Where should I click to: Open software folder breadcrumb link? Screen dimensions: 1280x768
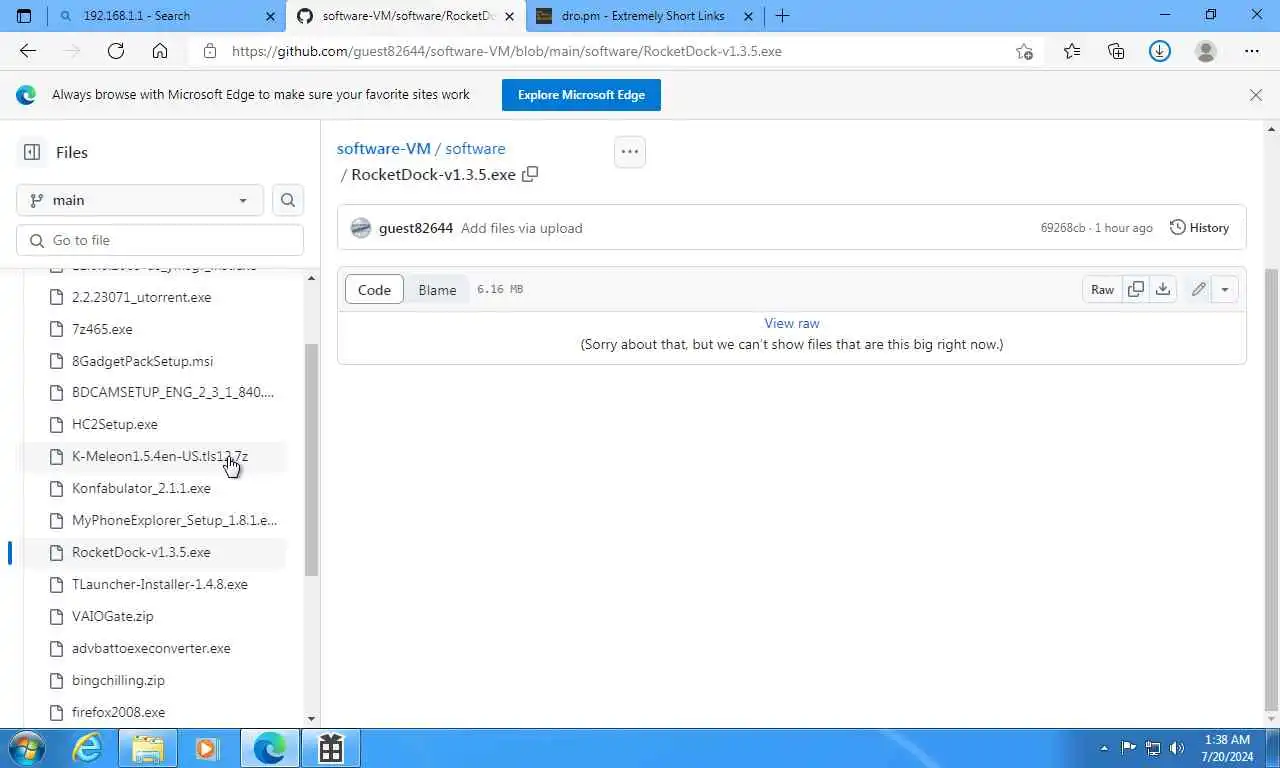click(x=475, y=148)
